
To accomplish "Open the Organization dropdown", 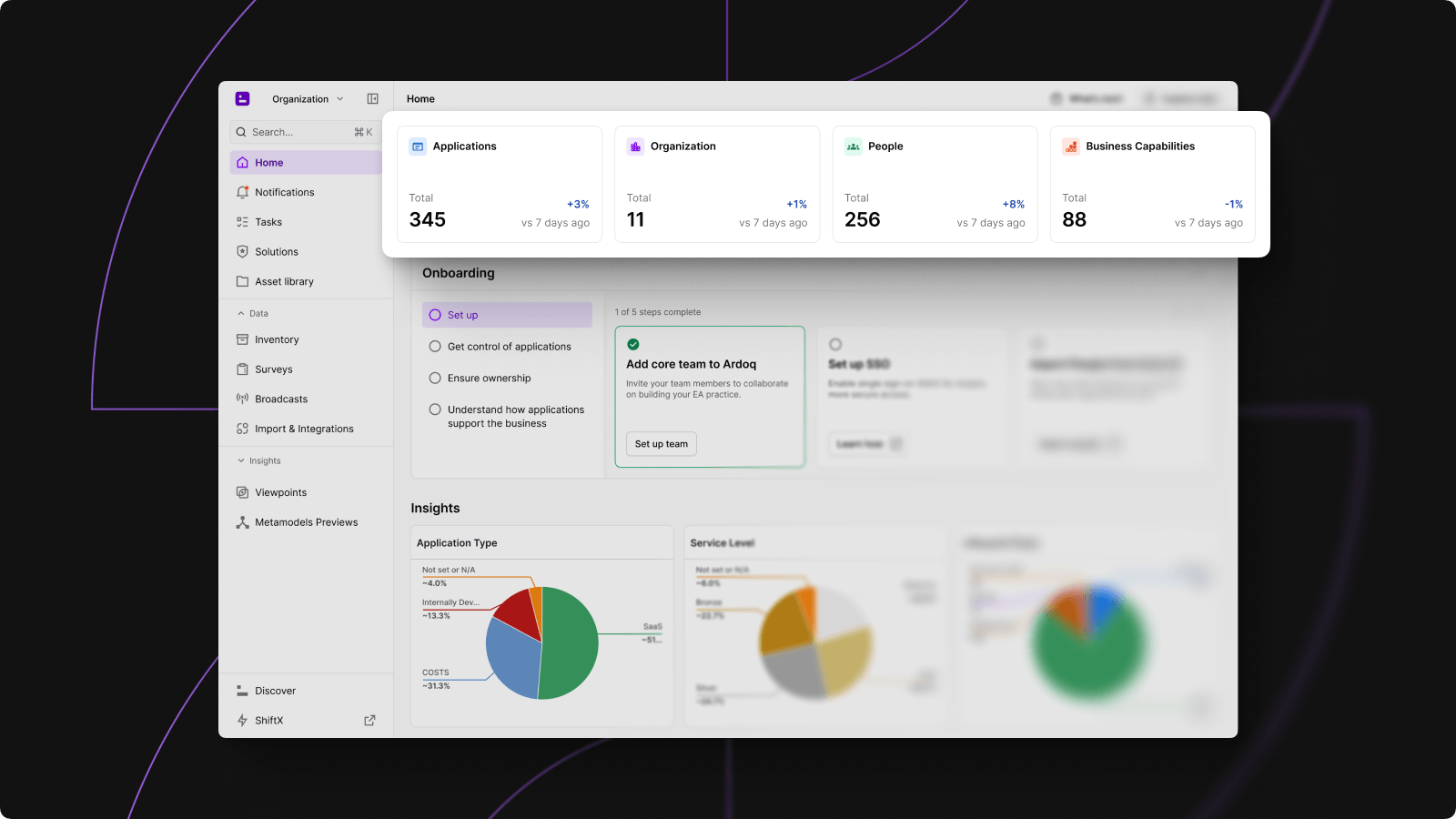I will pos(308,99).
